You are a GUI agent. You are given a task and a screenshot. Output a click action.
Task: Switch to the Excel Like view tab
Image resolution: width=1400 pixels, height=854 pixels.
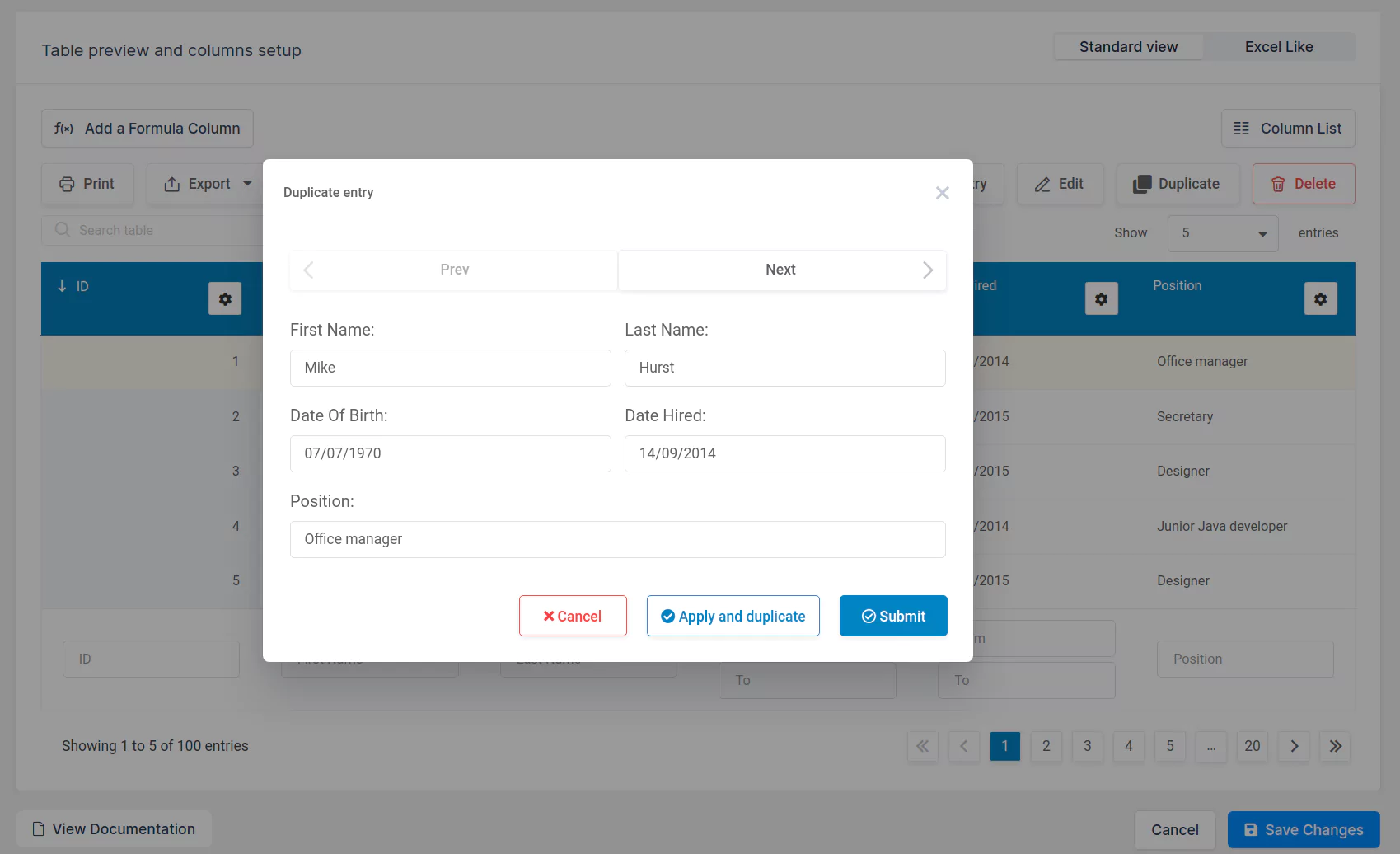point(1278,46)
